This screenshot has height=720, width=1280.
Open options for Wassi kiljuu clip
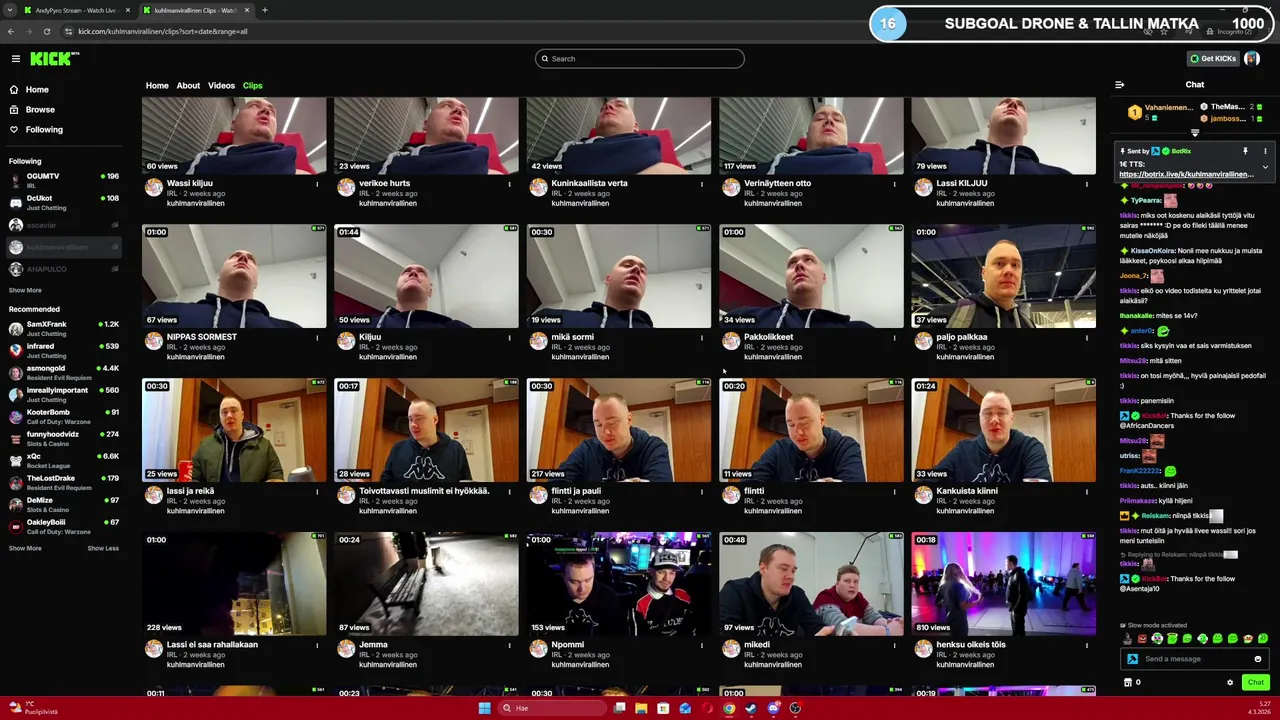tap(317, 184)
